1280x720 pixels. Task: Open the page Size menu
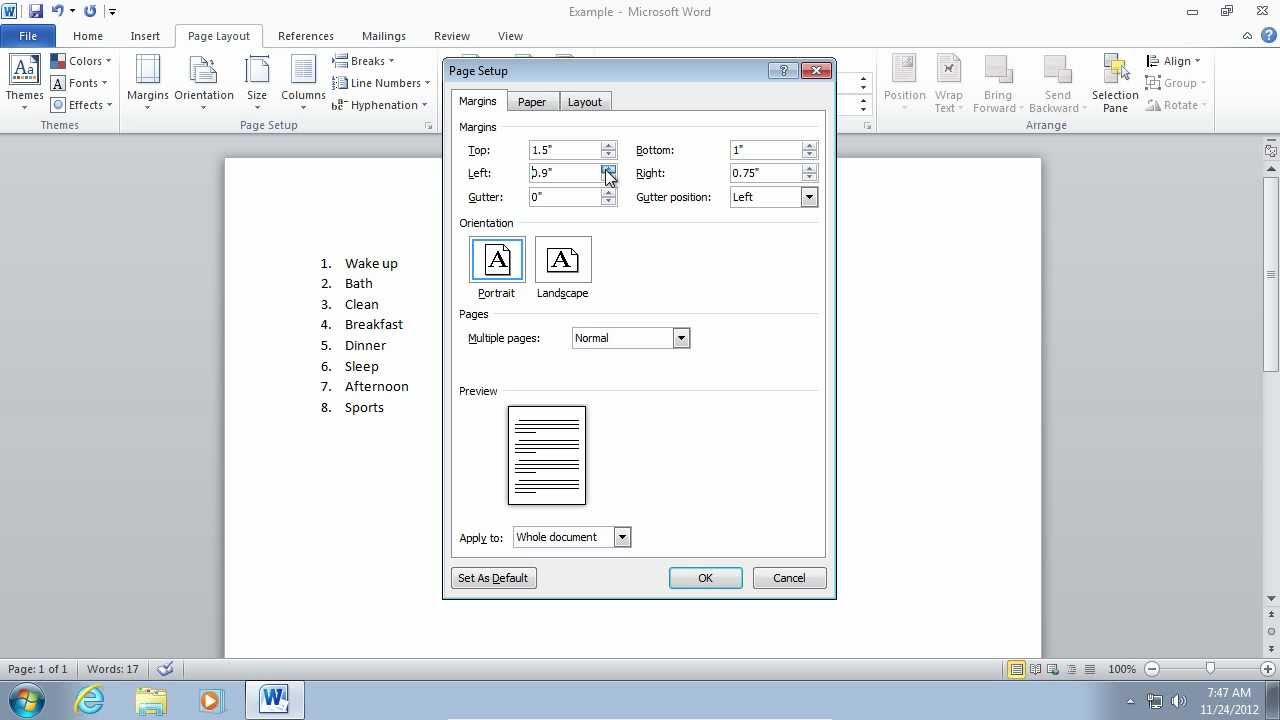click(257, 83)
